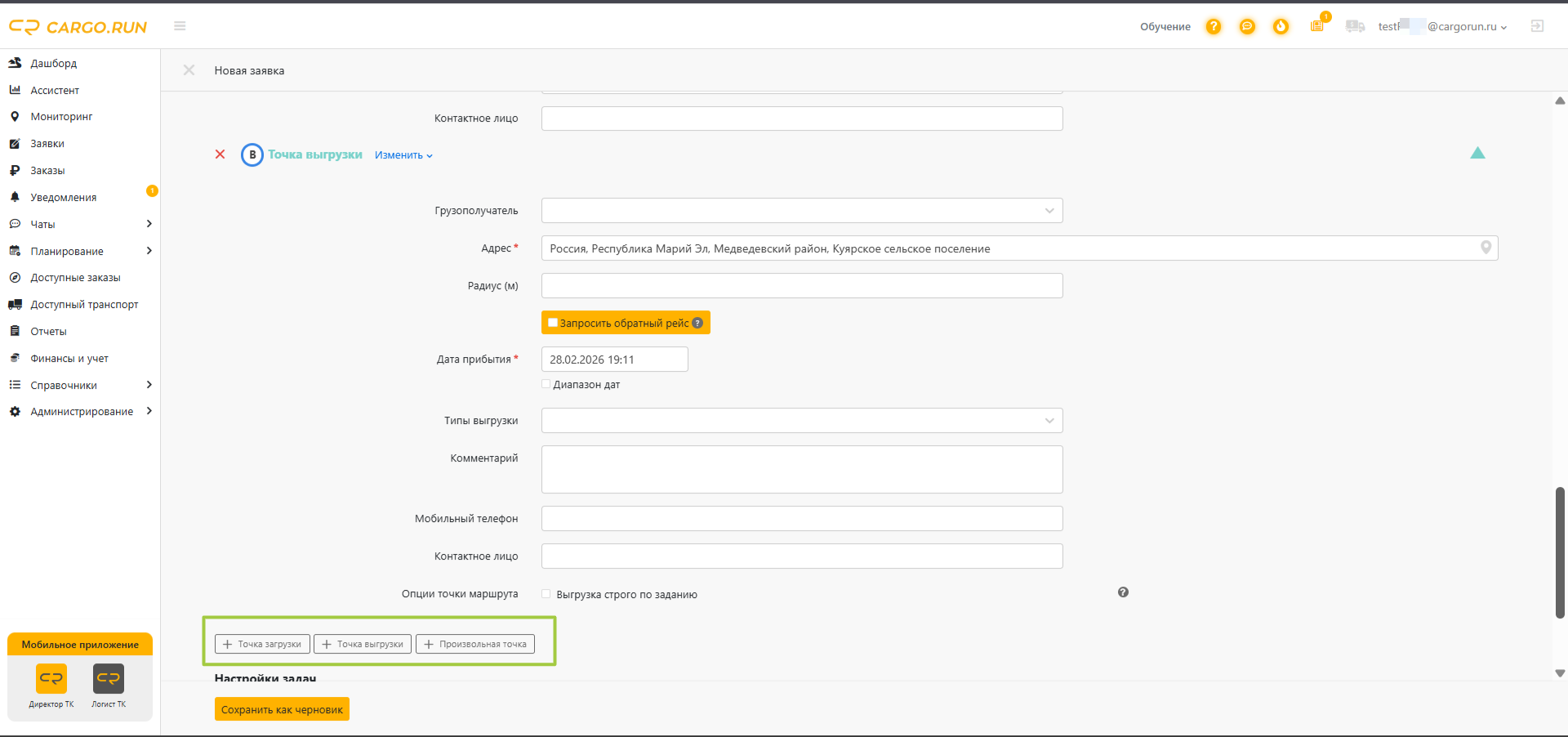
Task: Open the chat bubble icon in header
Action: click(1247, 26)
